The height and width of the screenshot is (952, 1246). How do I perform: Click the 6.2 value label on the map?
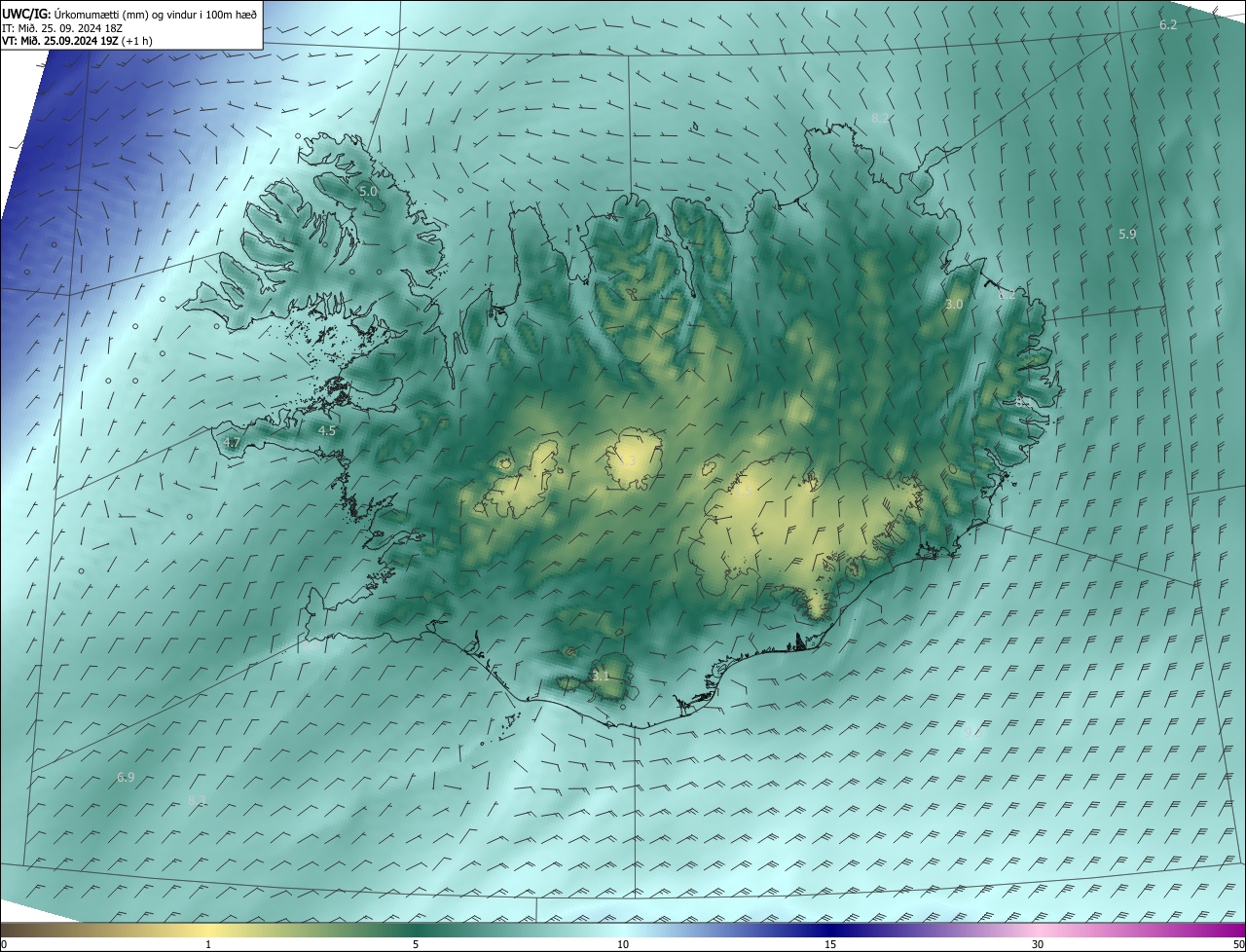point(1168,24)
